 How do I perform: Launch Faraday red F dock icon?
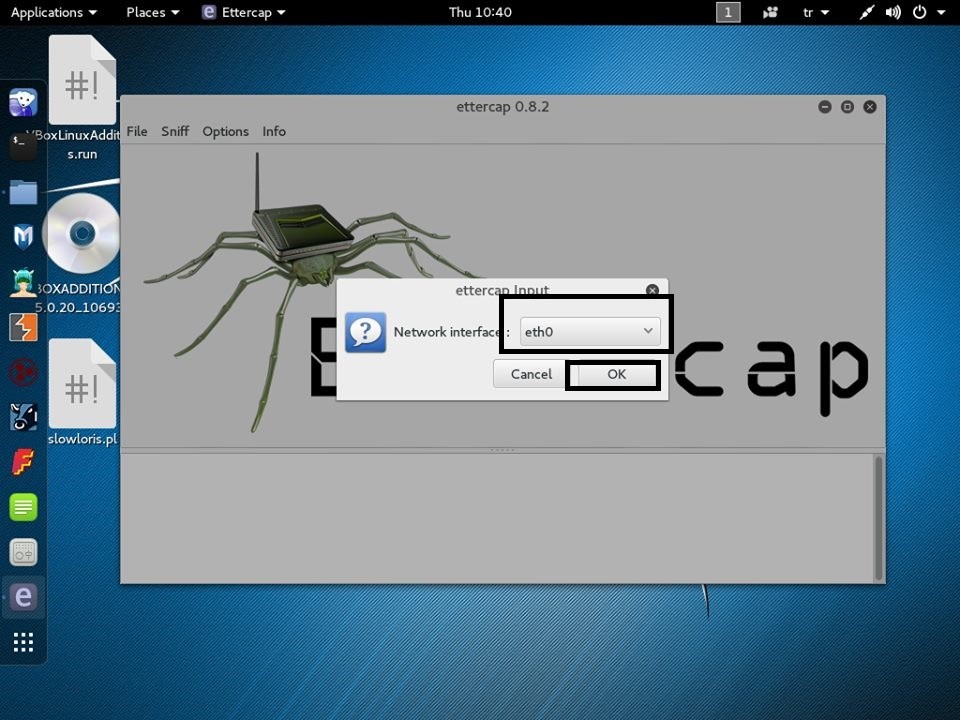[23, 462]
